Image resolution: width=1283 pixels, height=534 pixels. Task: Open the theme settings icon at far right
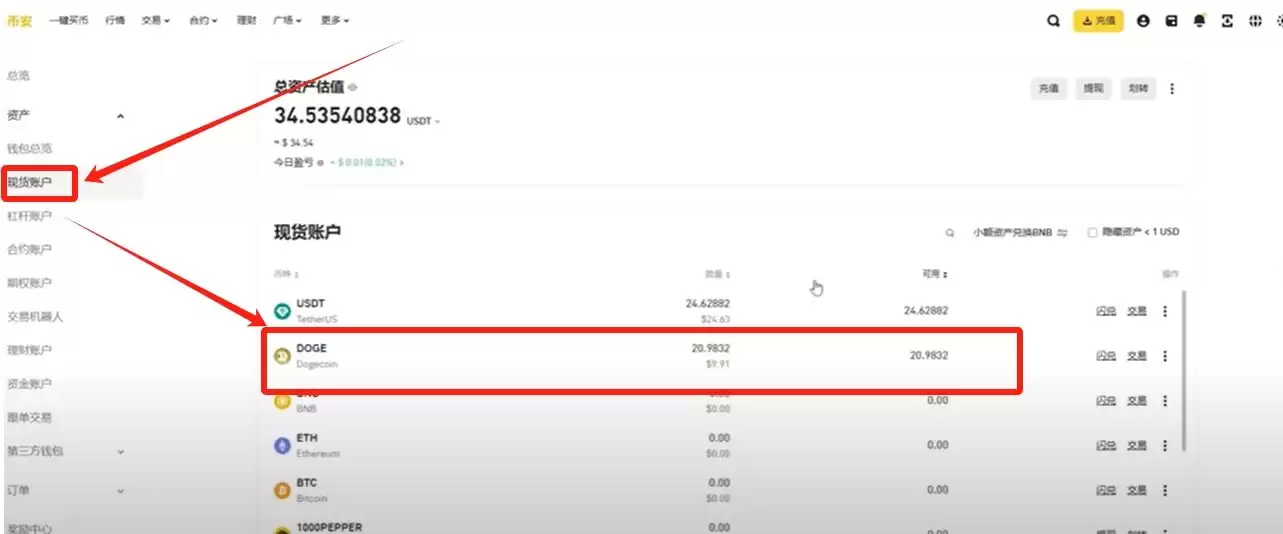(x=1279, y=20)
